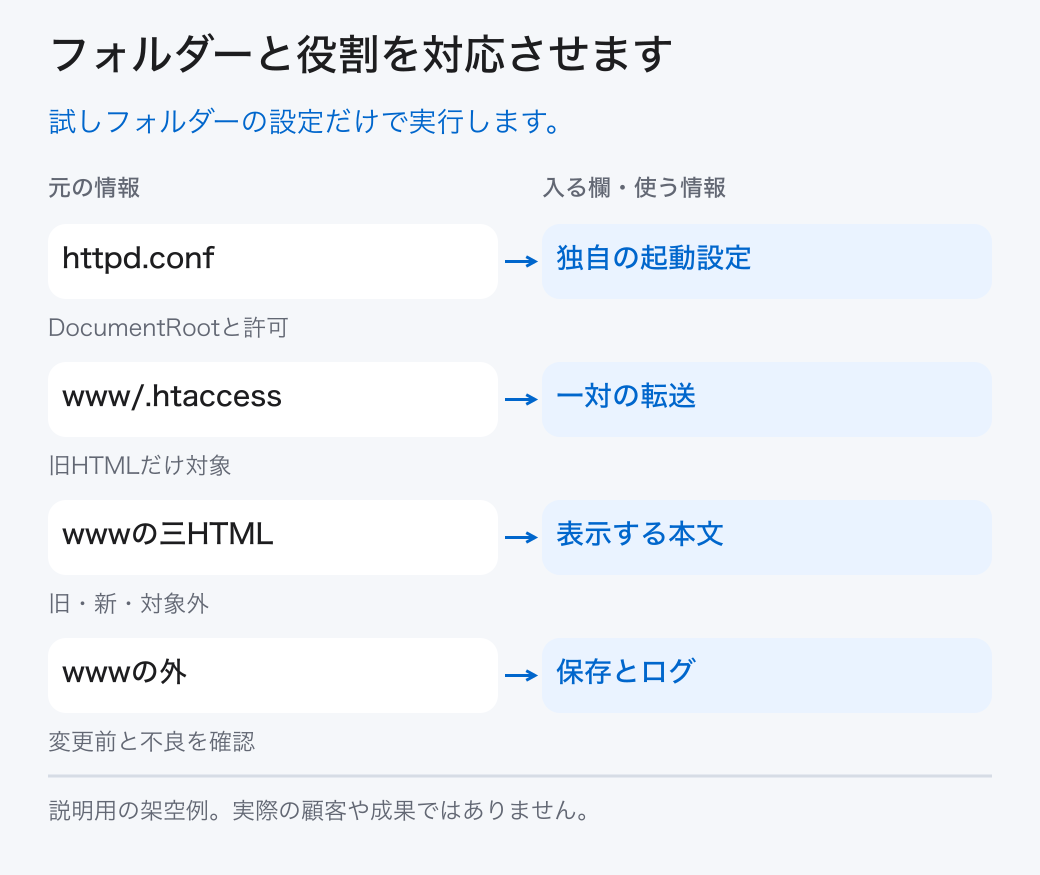This screenshot has width=1040, height=875.
Task: Click the httpd.conf source box
Action: click(x=273, y=261)
